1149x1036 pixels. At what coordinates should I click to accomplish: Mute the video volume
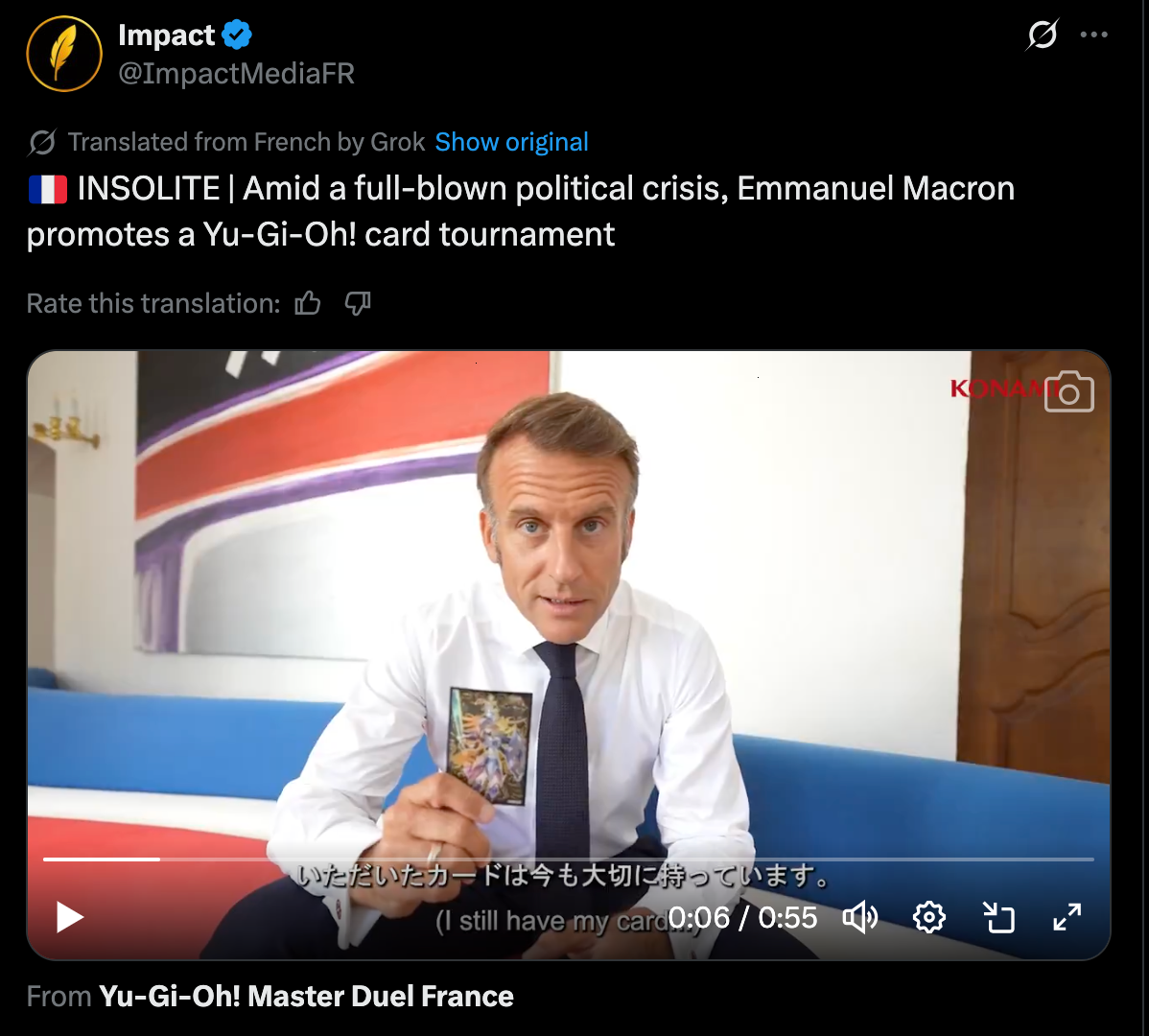pyautogui.click(x=860, y=917)
